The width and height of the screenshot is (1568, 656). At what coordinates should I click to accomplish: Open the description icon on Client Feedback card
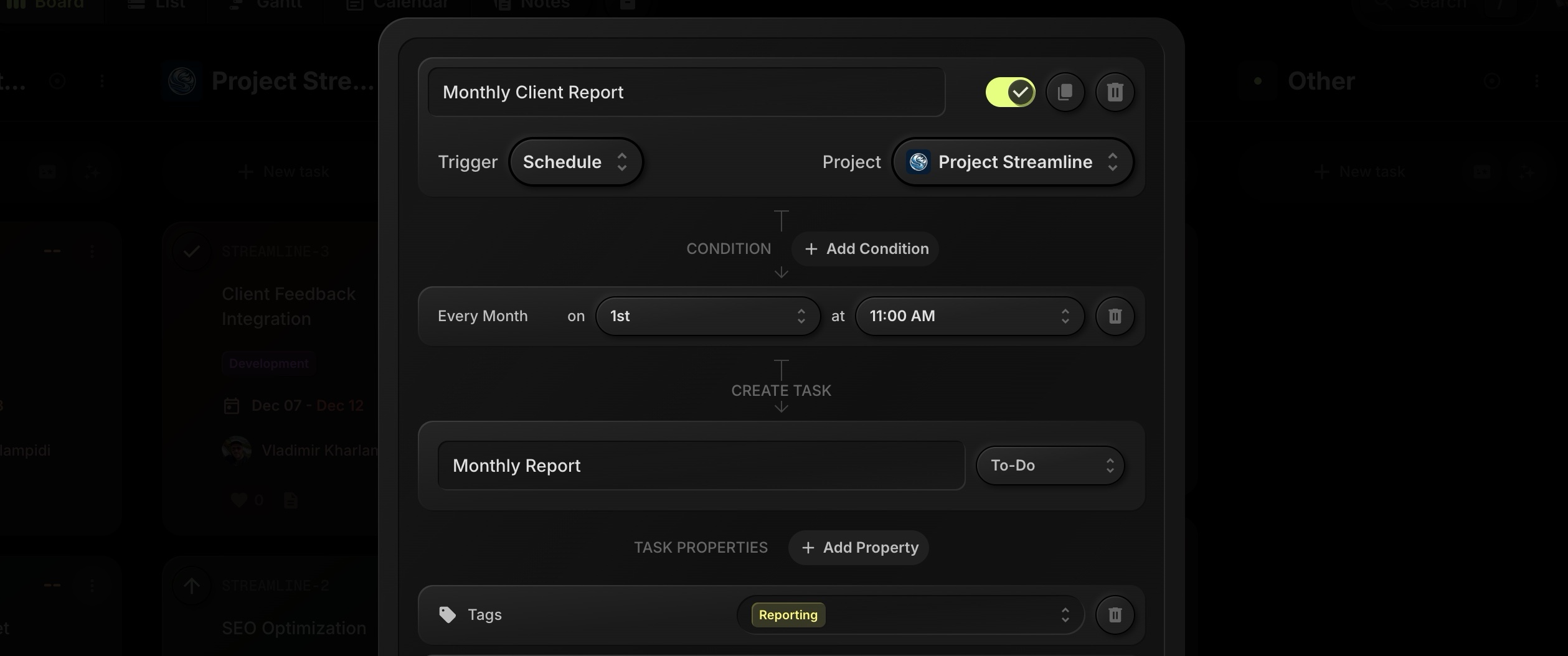tap(290, 500)
